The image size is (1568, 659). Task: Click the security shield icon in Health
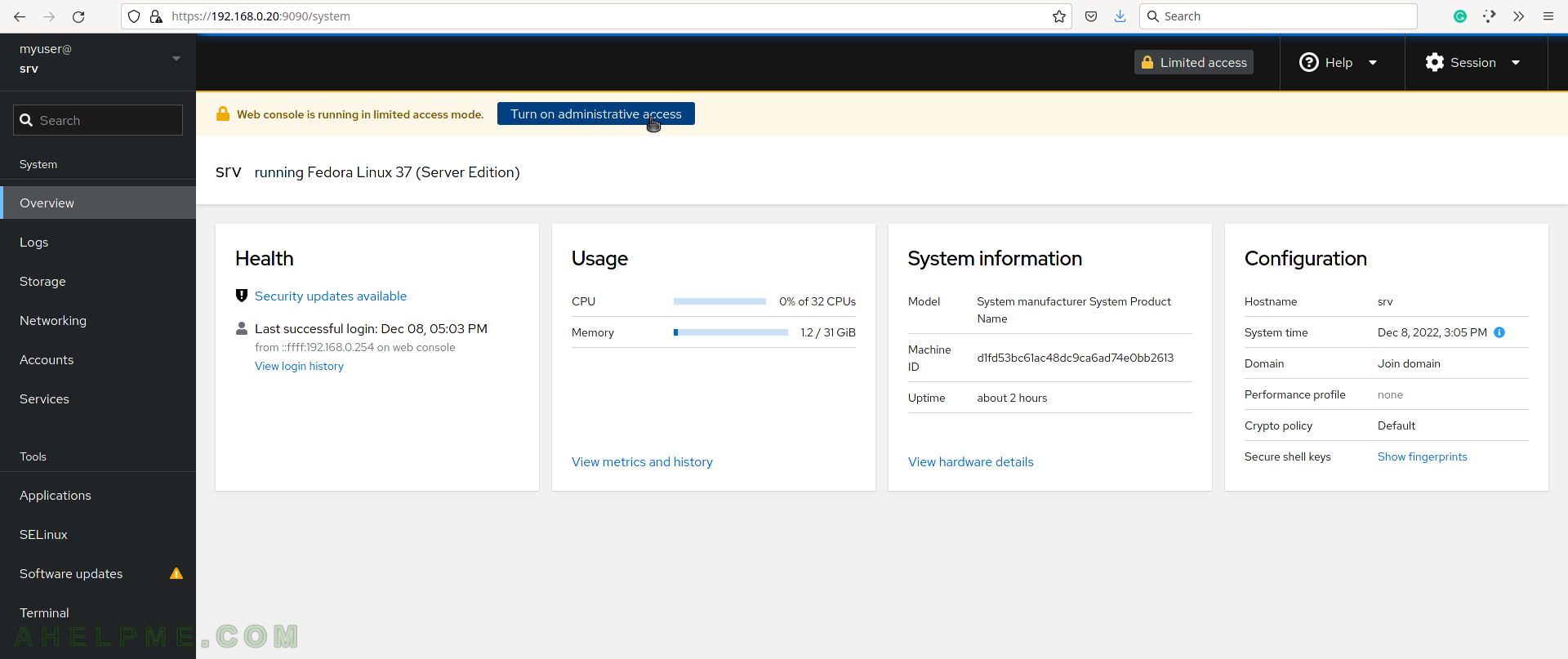pos(242,296)
